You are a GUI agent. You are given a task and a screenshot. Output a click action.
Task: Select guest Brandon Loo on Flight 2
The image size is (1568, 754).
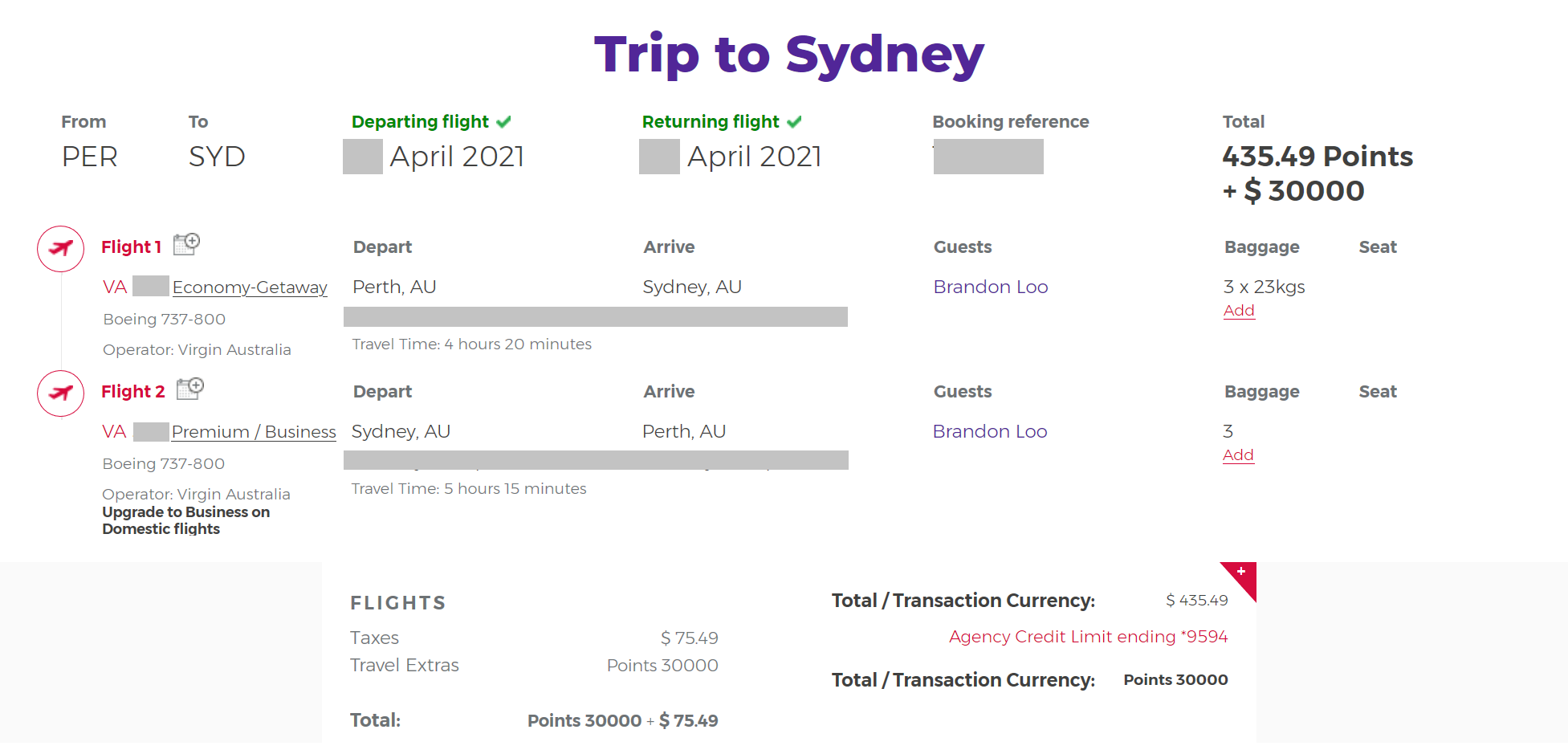990,431
